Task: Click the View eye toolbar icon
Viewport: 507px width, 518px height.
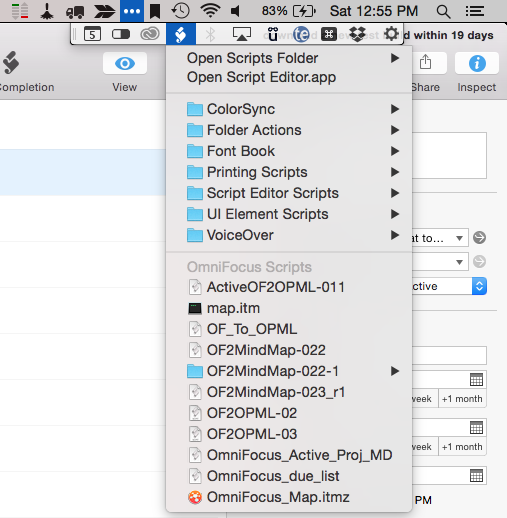Action: tap(125, 63)
